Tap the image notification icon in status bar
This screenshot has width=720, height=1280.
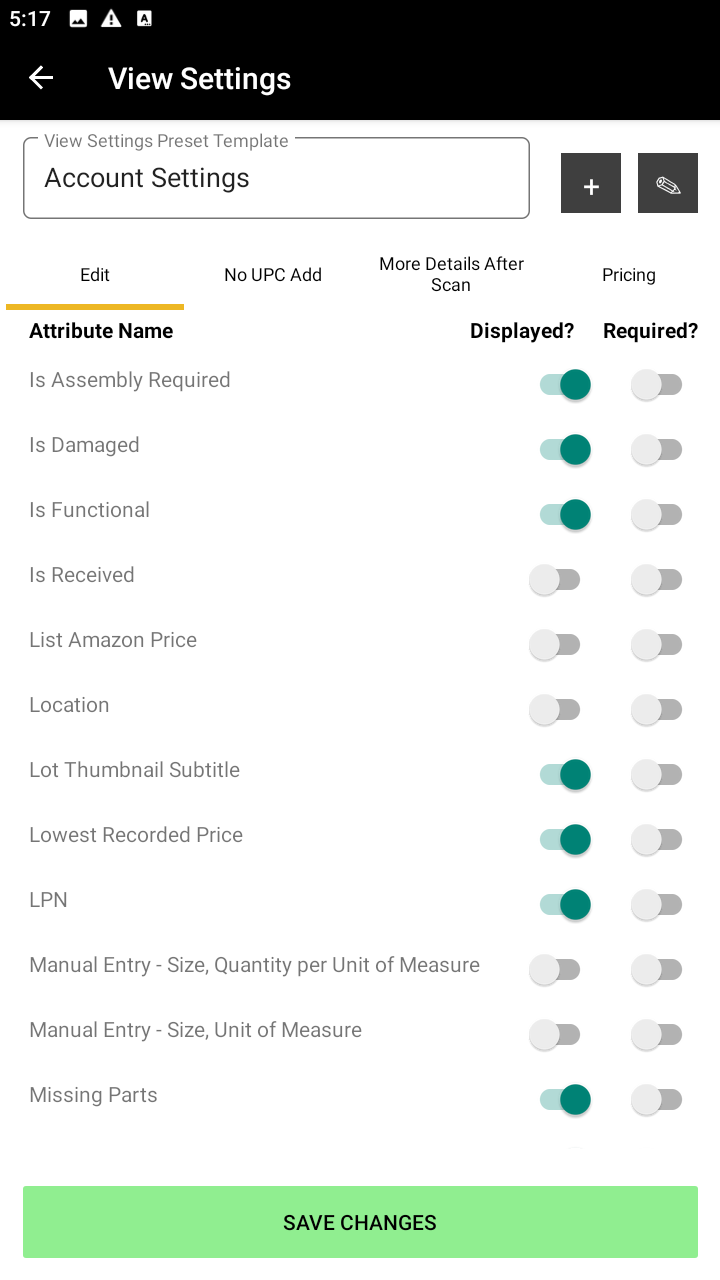tap(78, 19)
